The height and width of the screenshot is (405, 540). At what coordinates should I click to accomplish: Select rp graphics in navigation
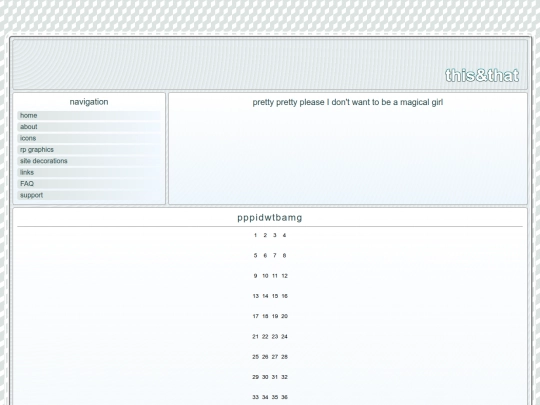click(x=89, y=150)
